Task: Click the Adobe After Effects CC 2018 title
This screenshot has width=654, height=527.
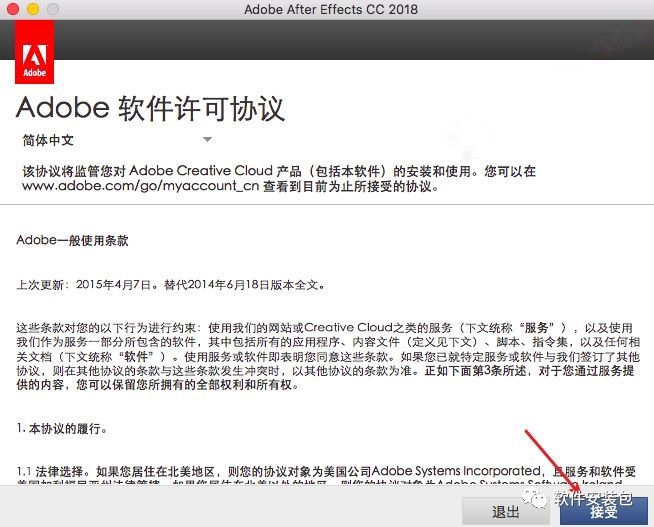Action: pyautogui.click(x=331, y=9)
